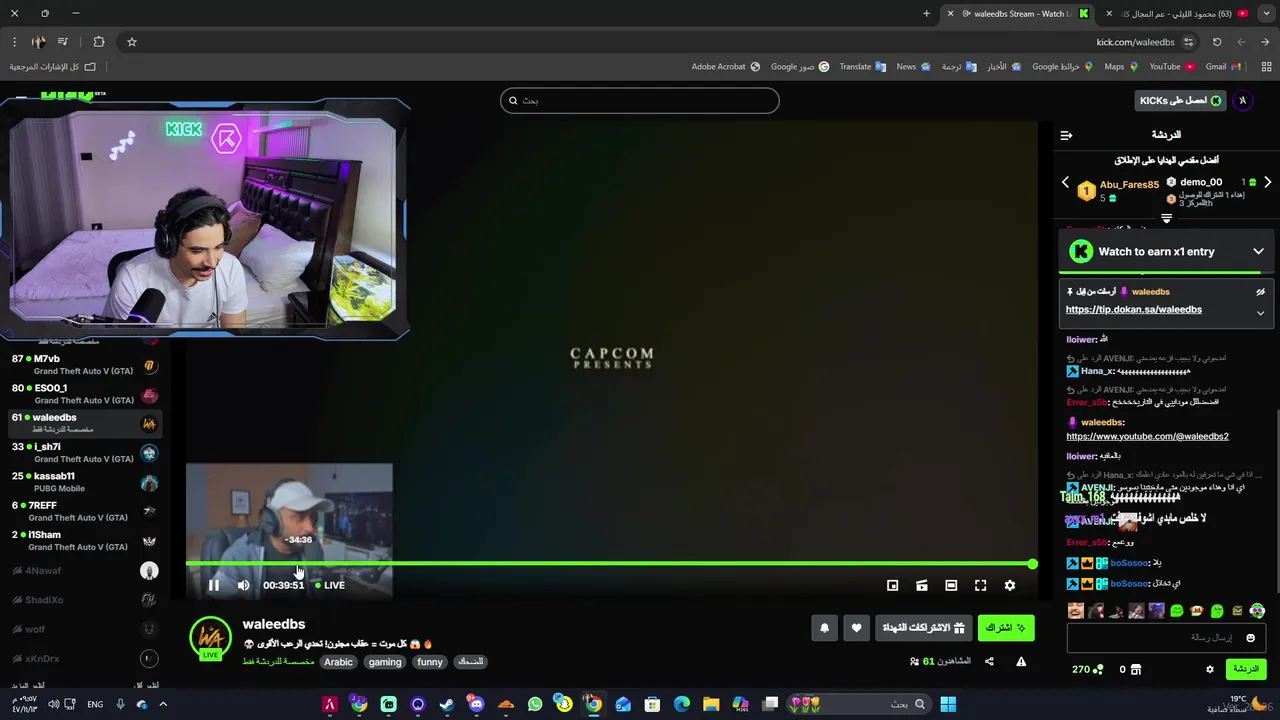Image resolution: width=1280 pixels, height=720 pixels.
Task: Open Chrome extensions puzzle icon
Action: [x=98, y=42]
